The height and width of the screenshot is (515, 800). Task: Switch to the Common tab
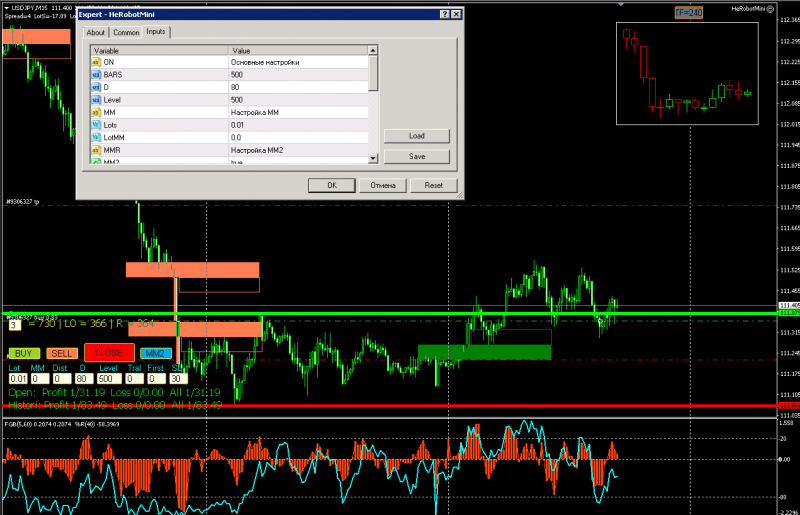tap(126, 33)
